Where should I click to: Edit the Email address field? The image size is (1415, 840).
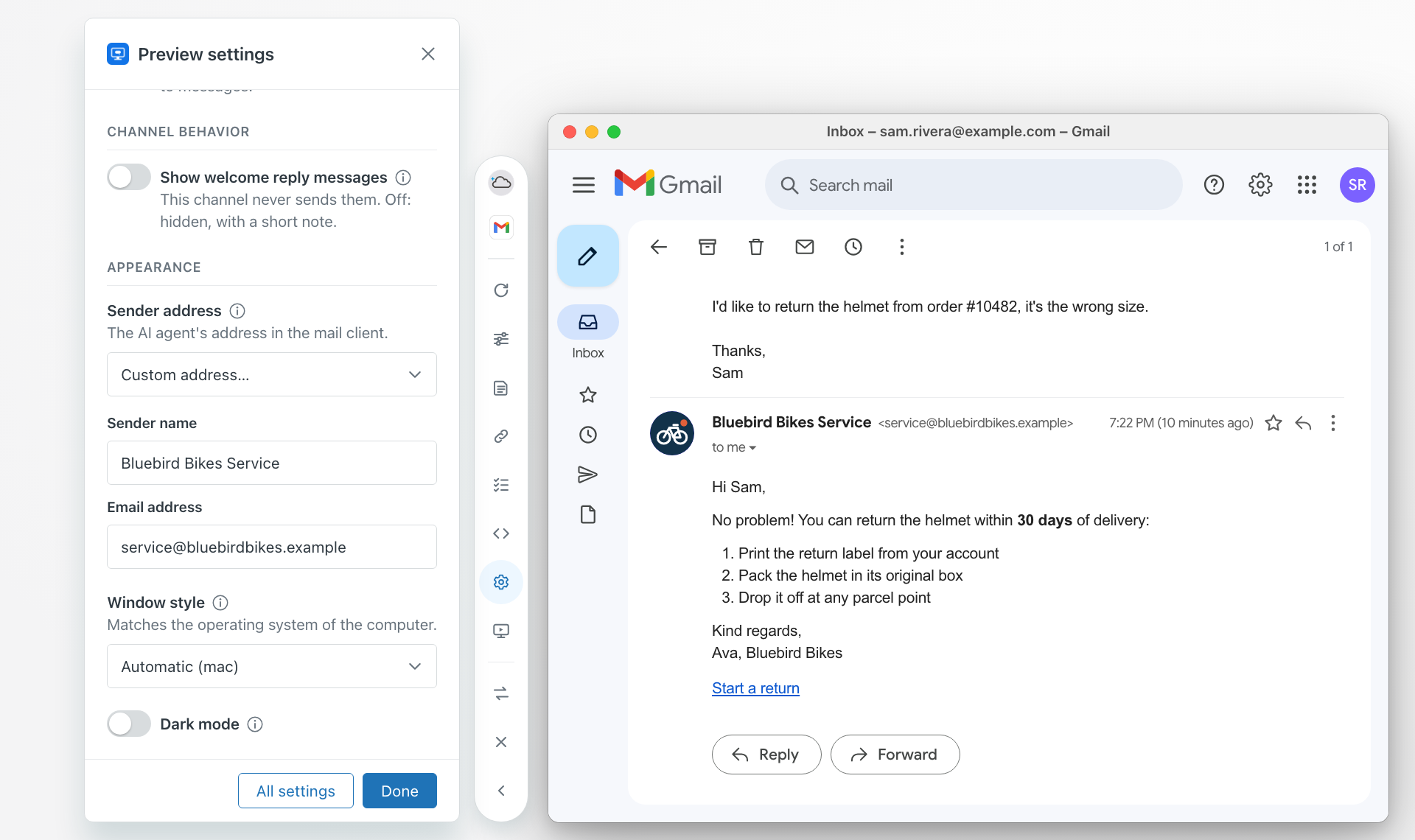point(272,547)
